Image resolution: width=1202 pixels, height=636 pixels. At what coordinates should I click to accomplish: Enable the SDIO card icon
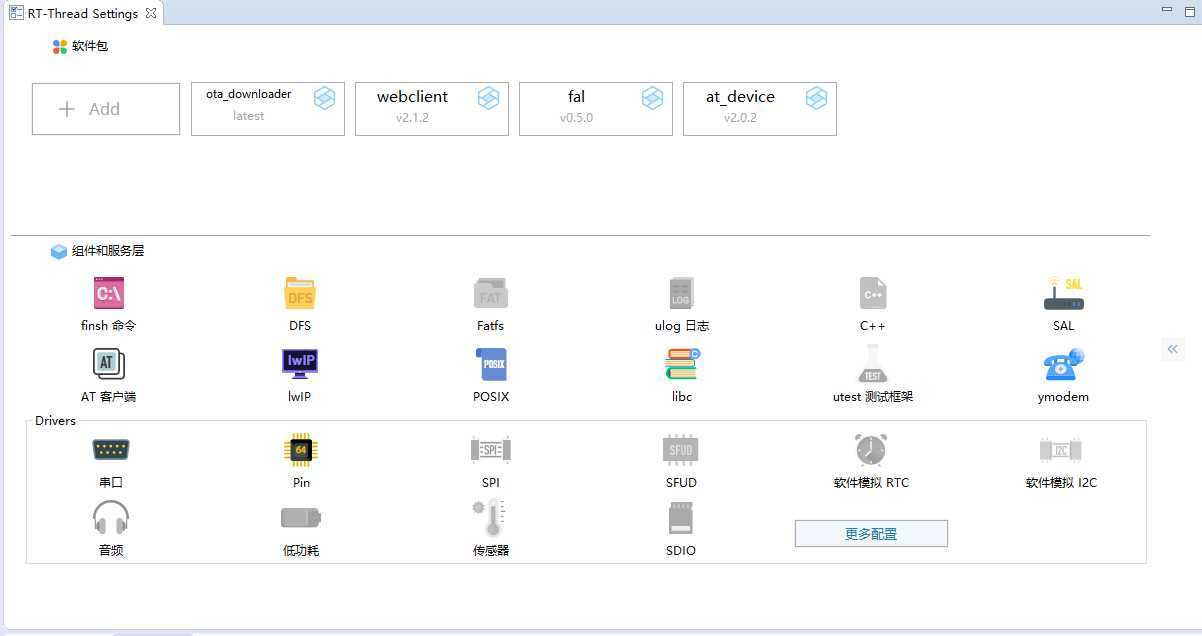click(x=681, y=518)
